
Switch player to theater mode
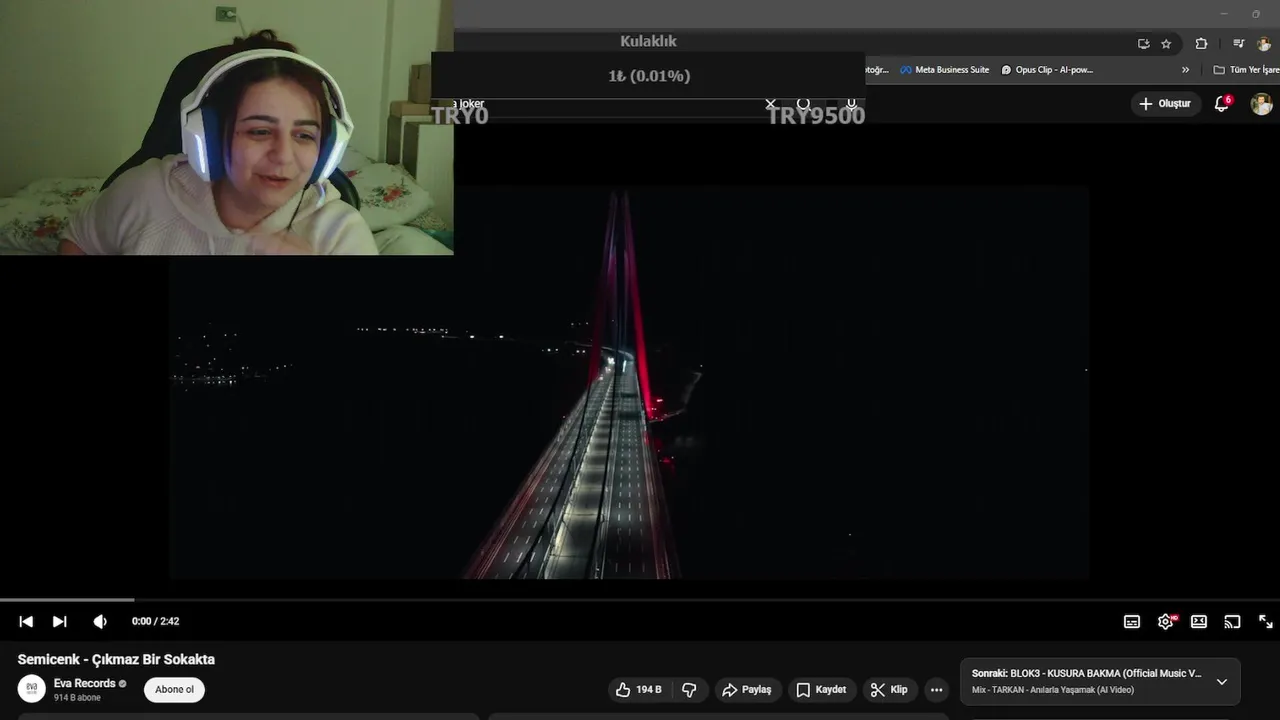click(1199, 621)
